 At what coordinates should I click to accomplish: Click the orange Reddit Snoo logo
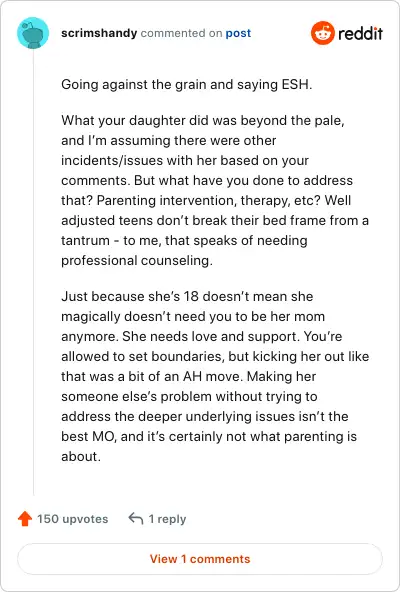(323, 33)
